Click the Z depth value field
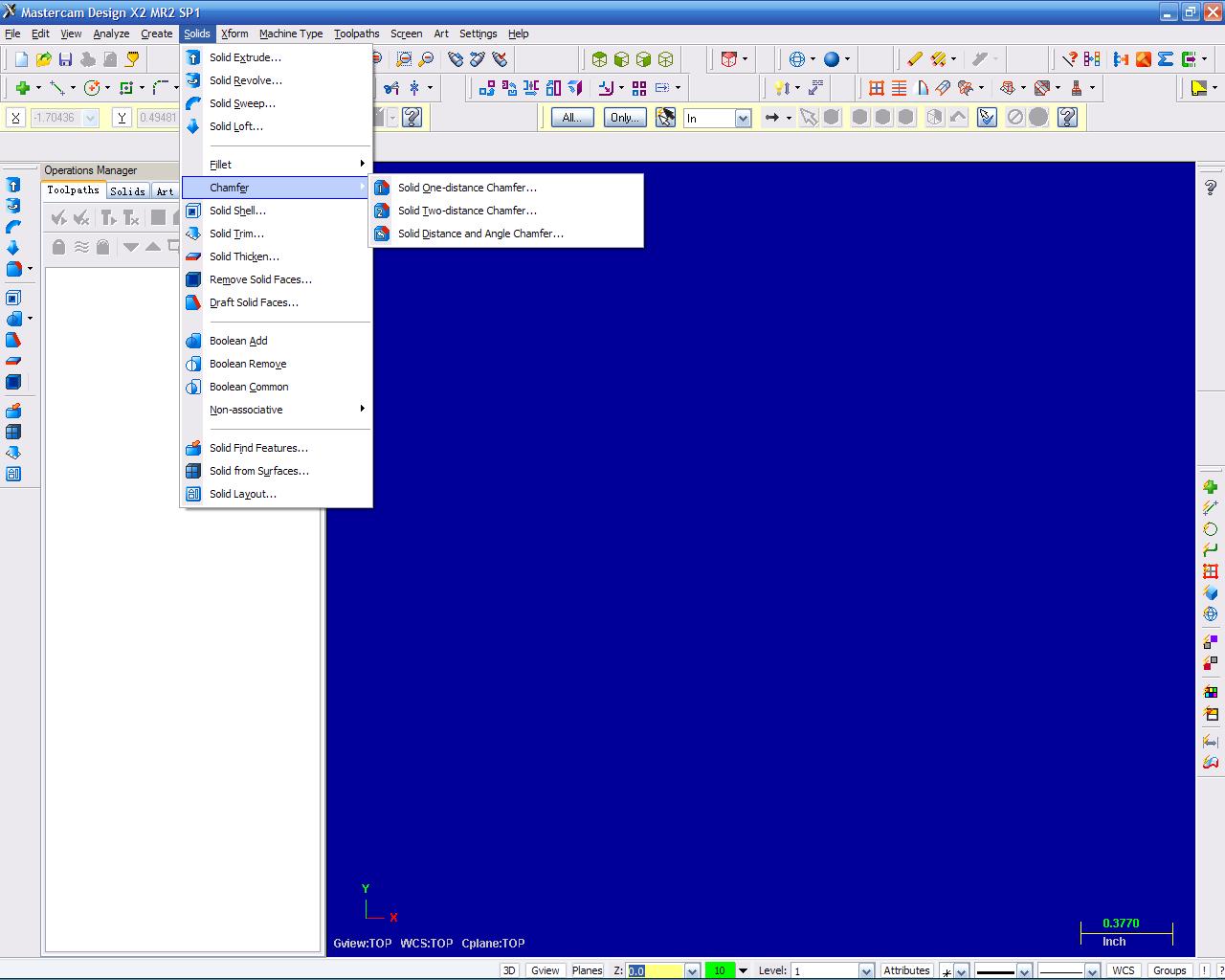The width and height of the screenshot is (1225, 980). [656, 970]
